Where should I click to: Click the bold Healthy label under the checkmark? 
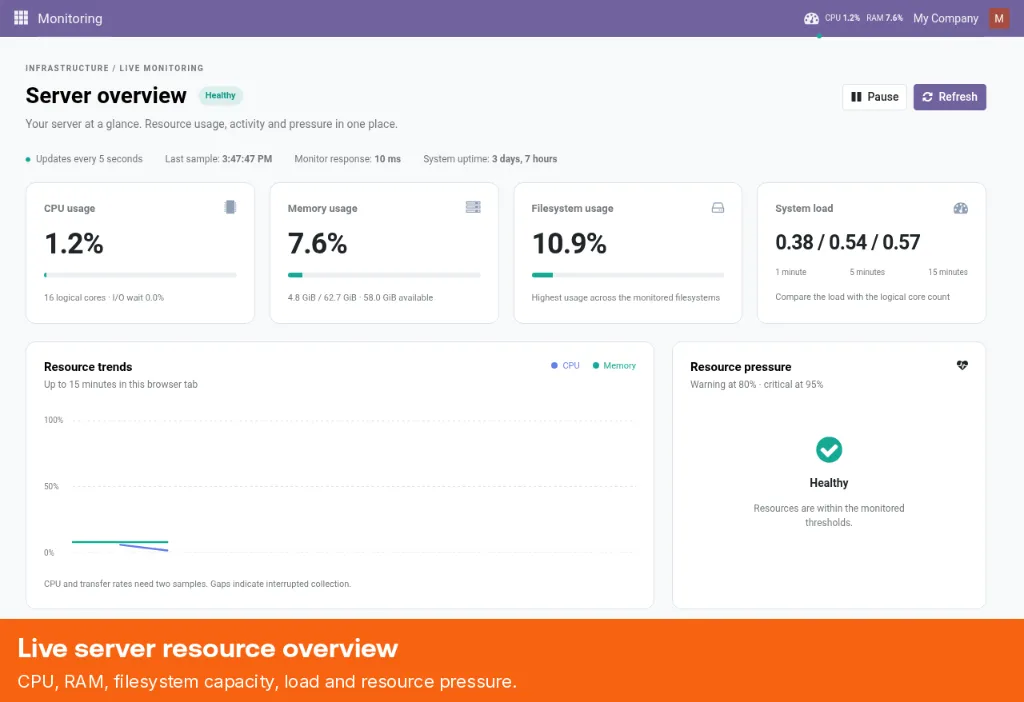pos(829,483)
